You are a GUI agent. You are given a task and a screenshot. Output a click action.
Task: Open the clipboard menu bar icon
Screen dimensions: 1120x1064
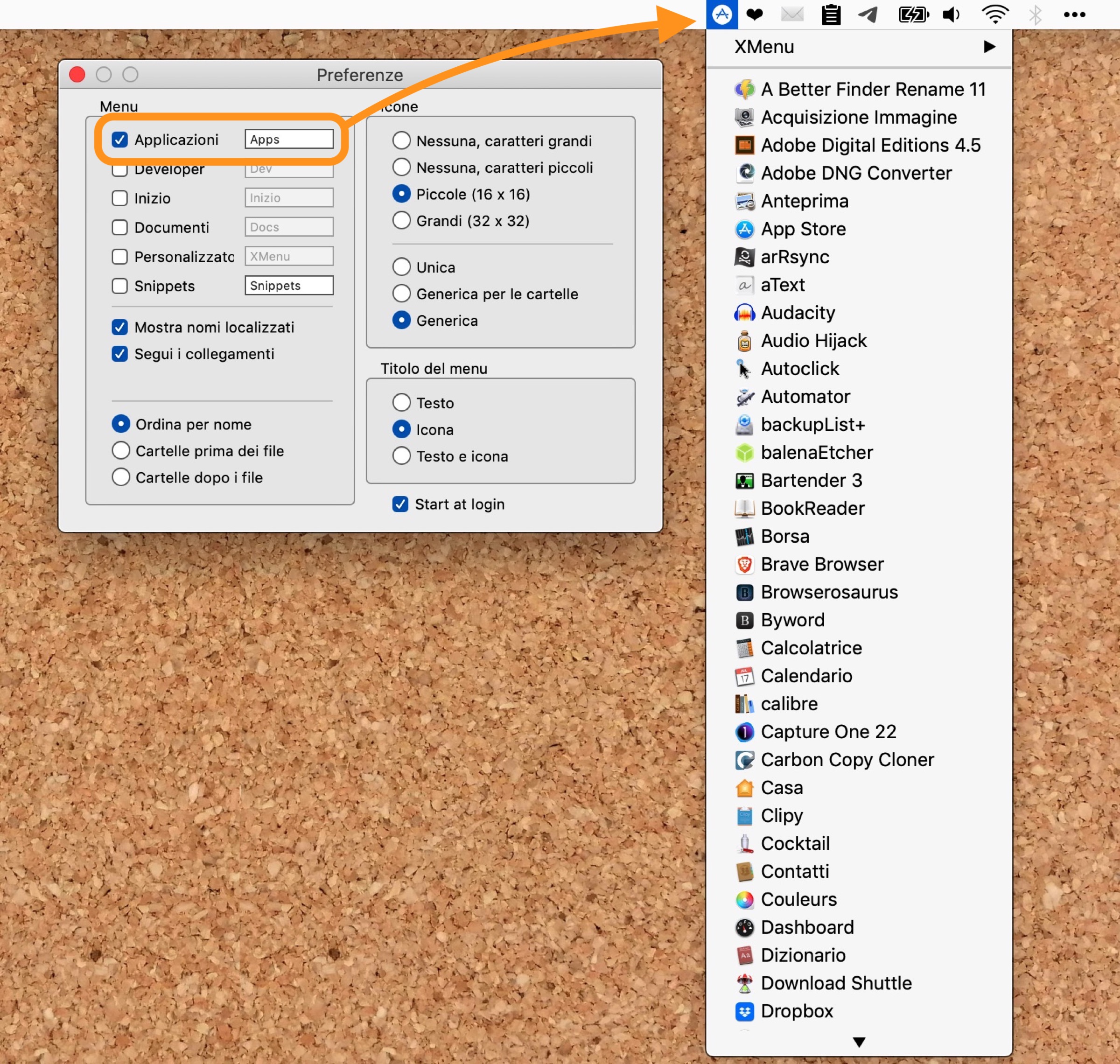(x=831, y=15)
